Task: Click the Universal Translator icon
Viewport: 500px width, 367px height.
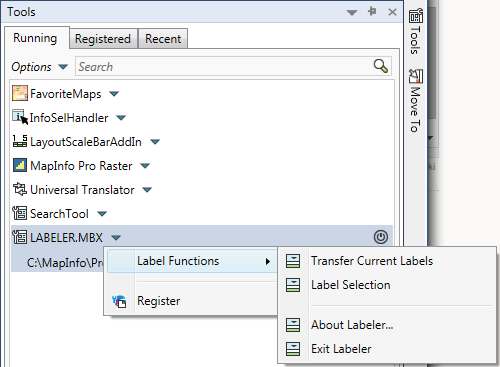Action: click(20, 189)
